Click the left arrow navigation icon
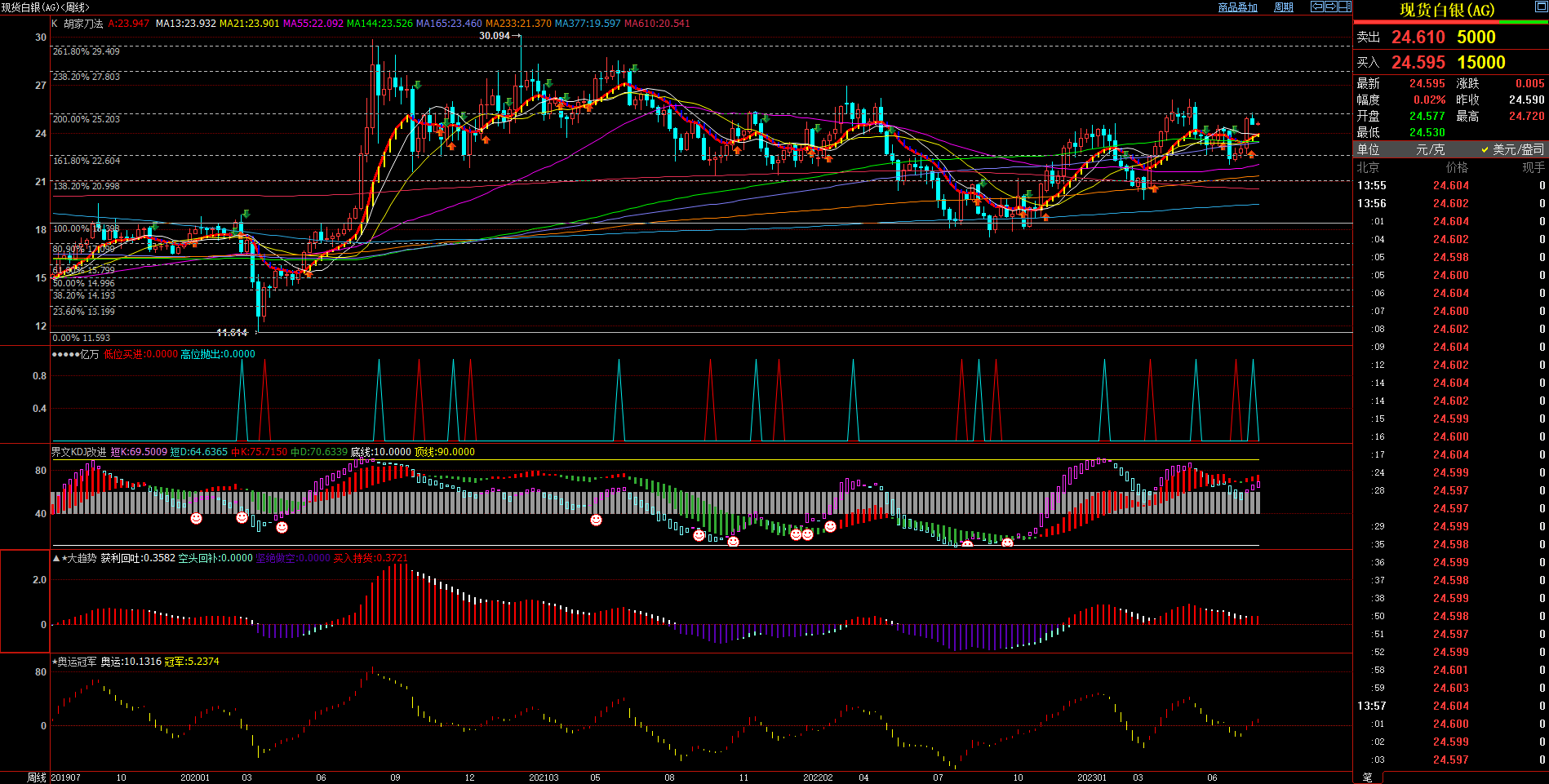The height and width of the screenshot is (784, 1549). 1316,7
